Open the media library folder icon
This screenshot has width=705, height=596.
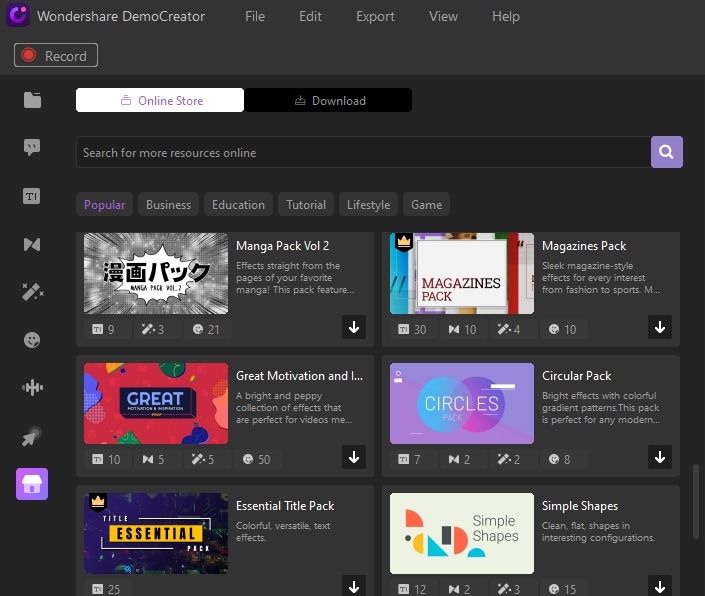pos(32,100)
